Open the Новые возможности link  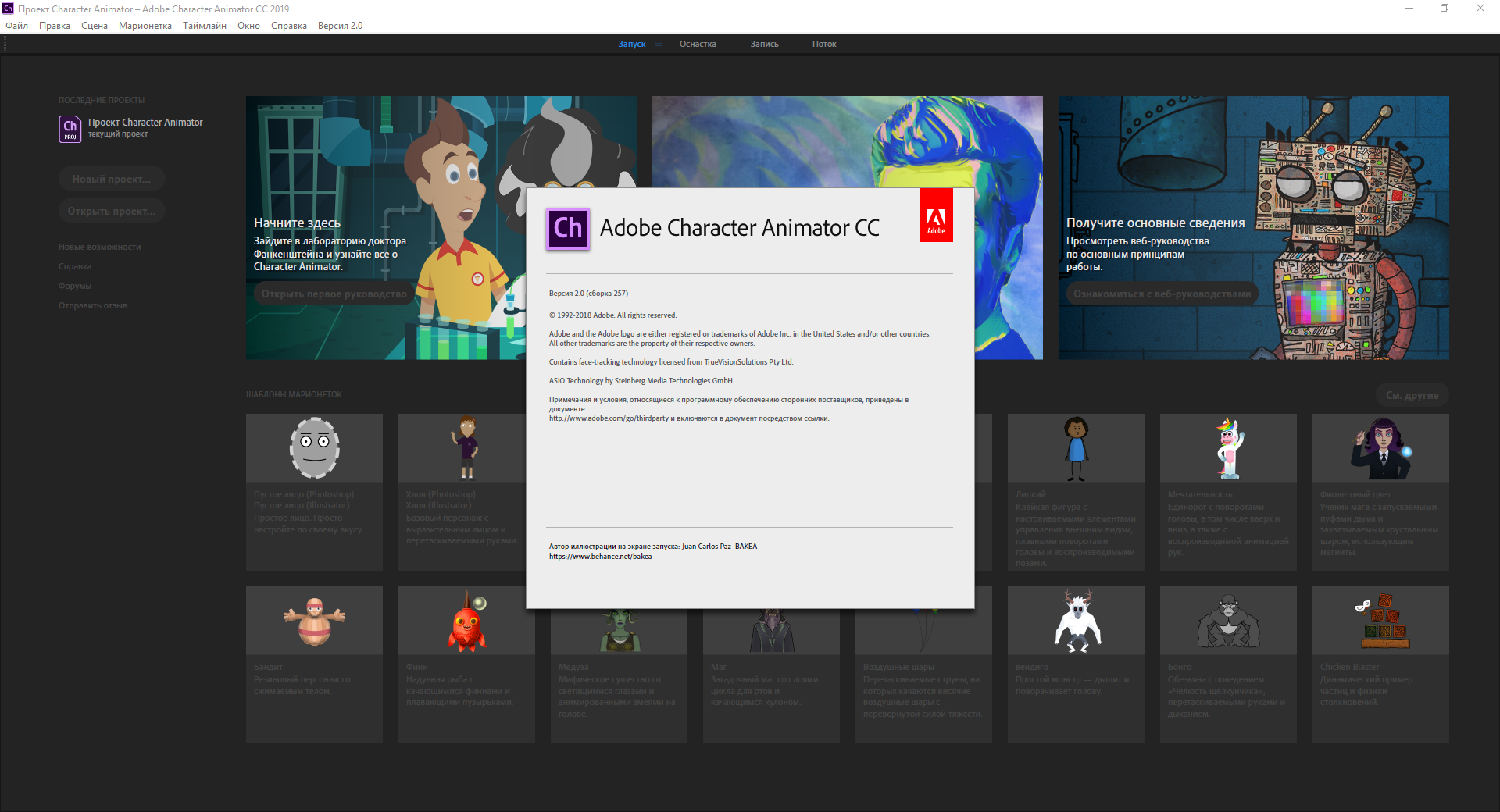(x=100, y=247)
